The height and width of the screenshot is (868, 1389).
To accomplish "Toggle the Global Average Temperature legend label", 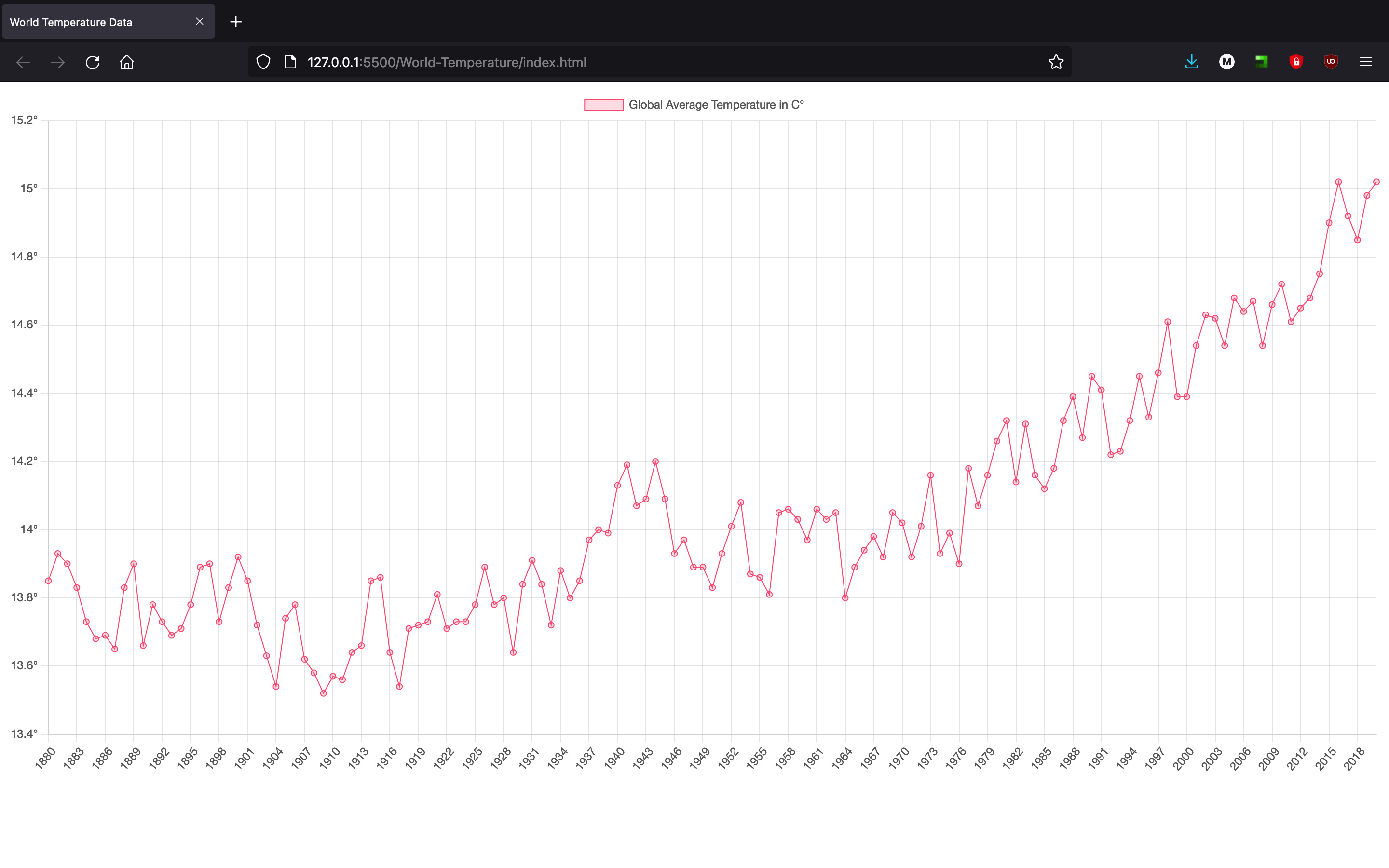I will pyautogui.click(x=716, y=105).
